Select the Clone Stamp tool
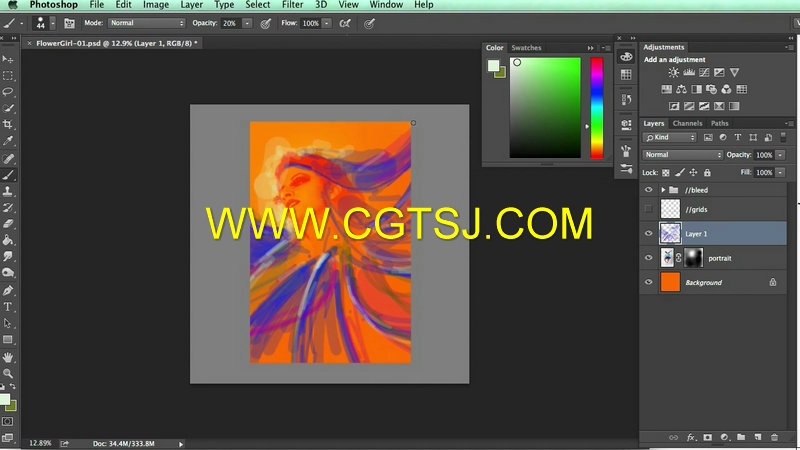 click(x=8, y=191)
